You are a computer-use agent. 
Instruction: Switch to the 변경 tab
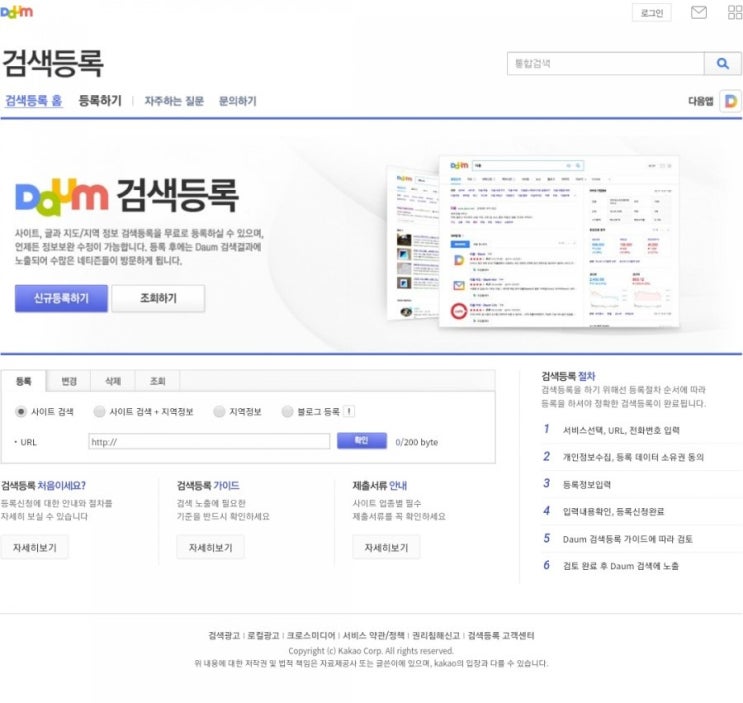pos(69,381)
